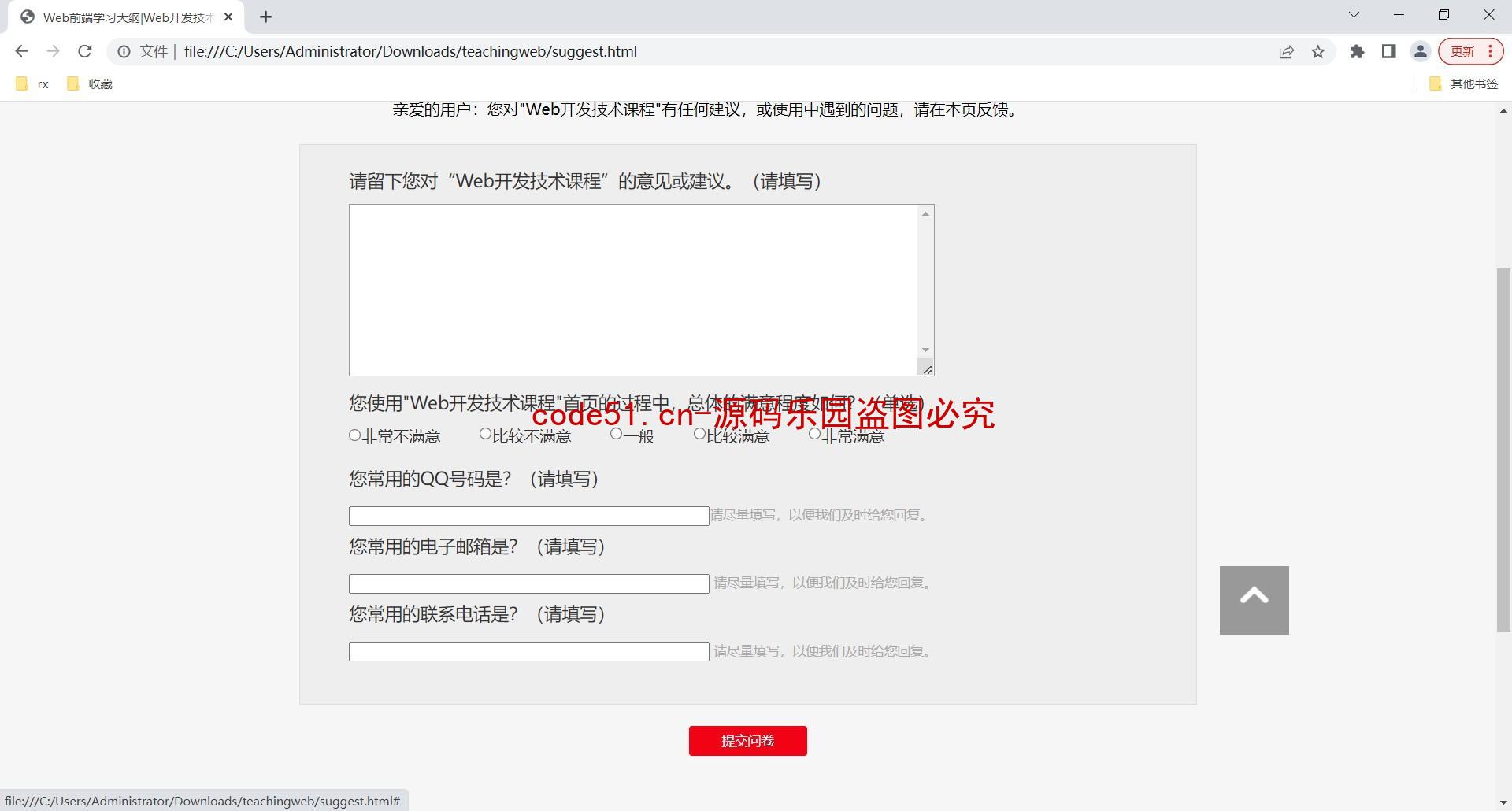Click the 亲爱的用户 greeting text
The width and height of the screenshot is (1512, 811).
(x=706, y=109)
